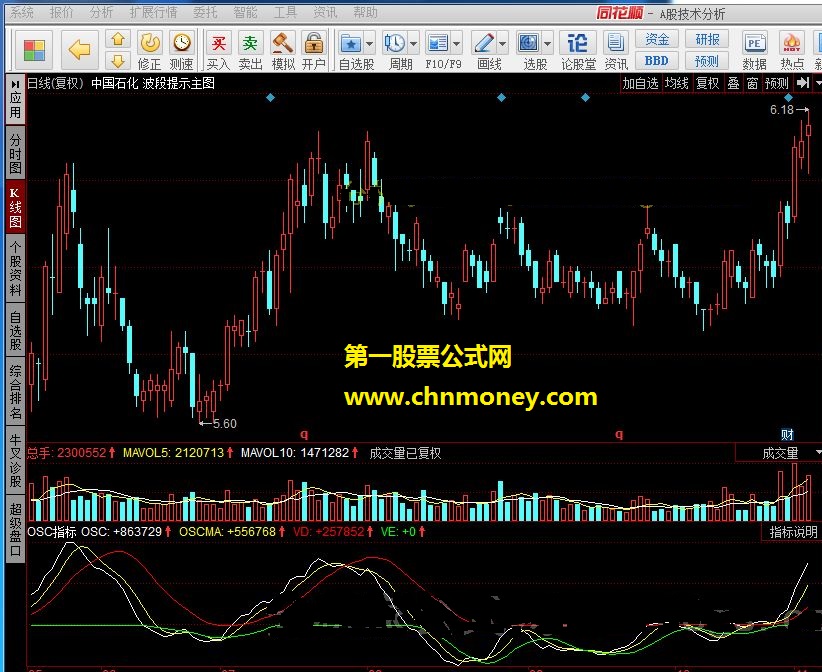The width and height of the screenshot is (822, 672).
Task: Switch to the 个股资料 sidebar tab
Action: [15, 269]
